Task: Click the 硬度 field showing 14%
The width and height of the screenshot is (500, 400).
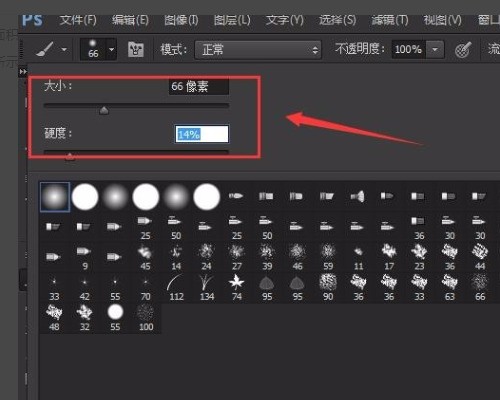Action: pos(202,134)
